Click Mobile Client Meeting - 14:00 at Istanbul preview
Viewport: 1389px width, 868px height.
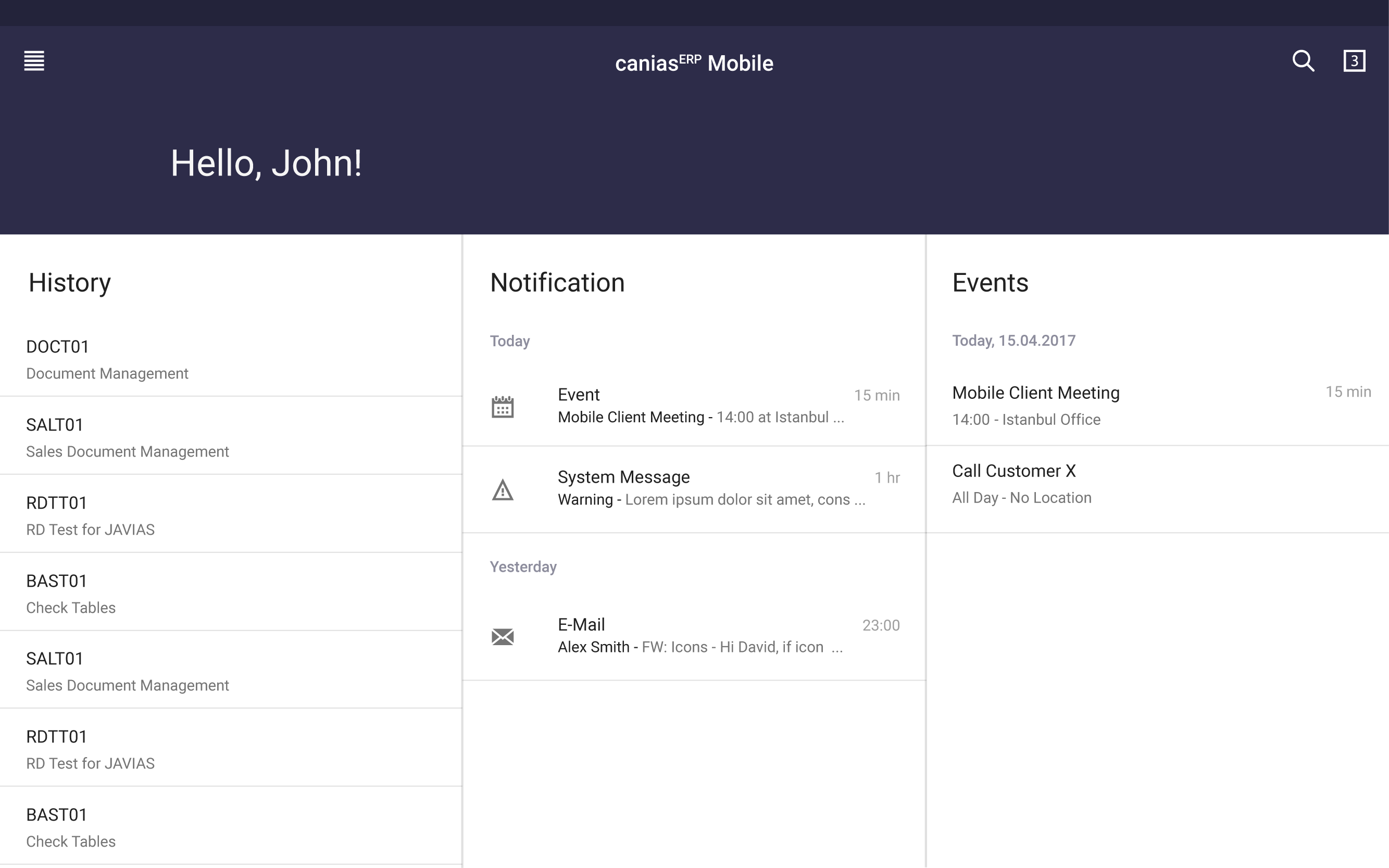[x=701, y=417]
